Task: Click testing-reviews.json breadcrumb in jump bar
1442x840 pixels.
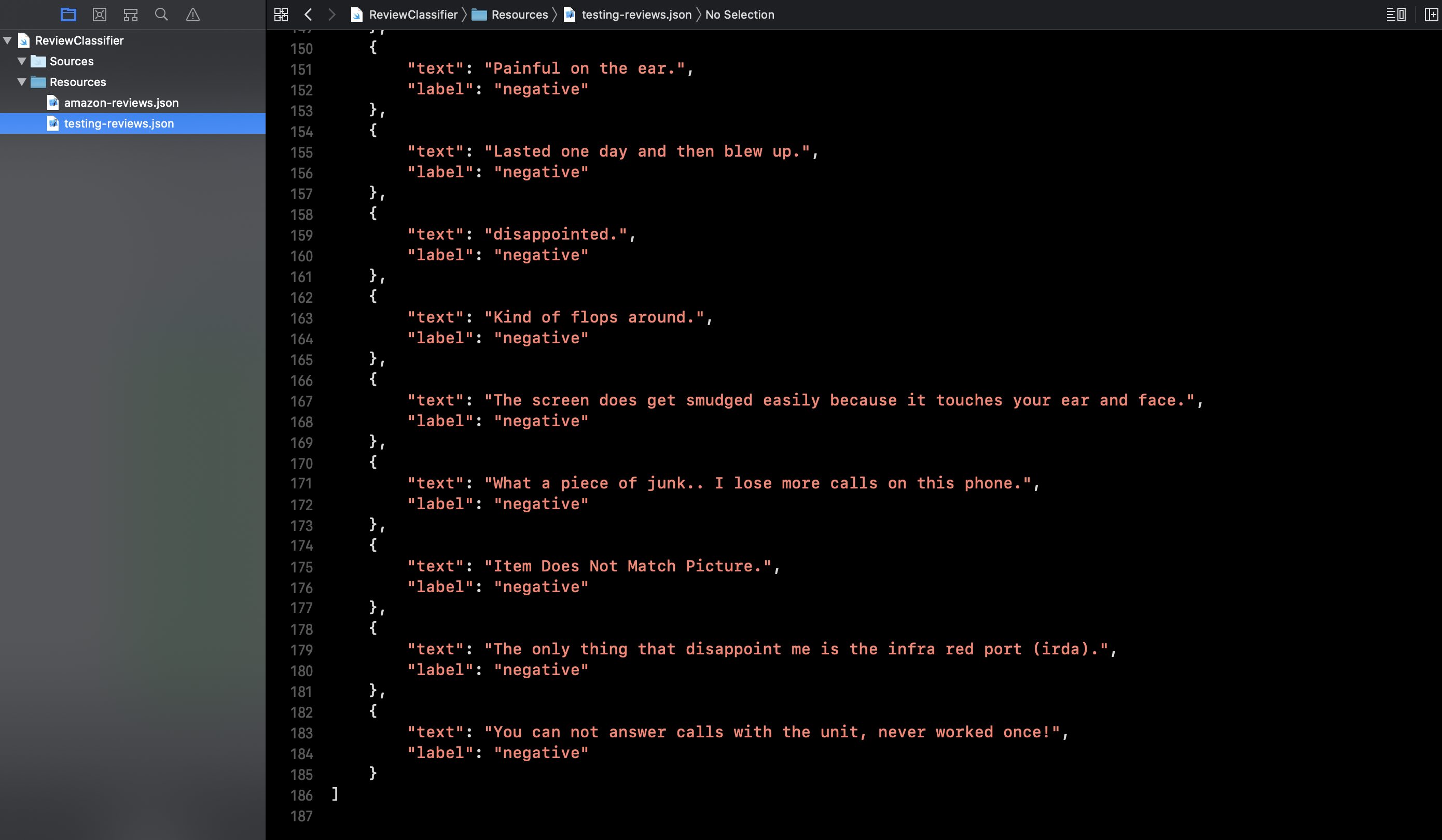Action: point(636,15)
